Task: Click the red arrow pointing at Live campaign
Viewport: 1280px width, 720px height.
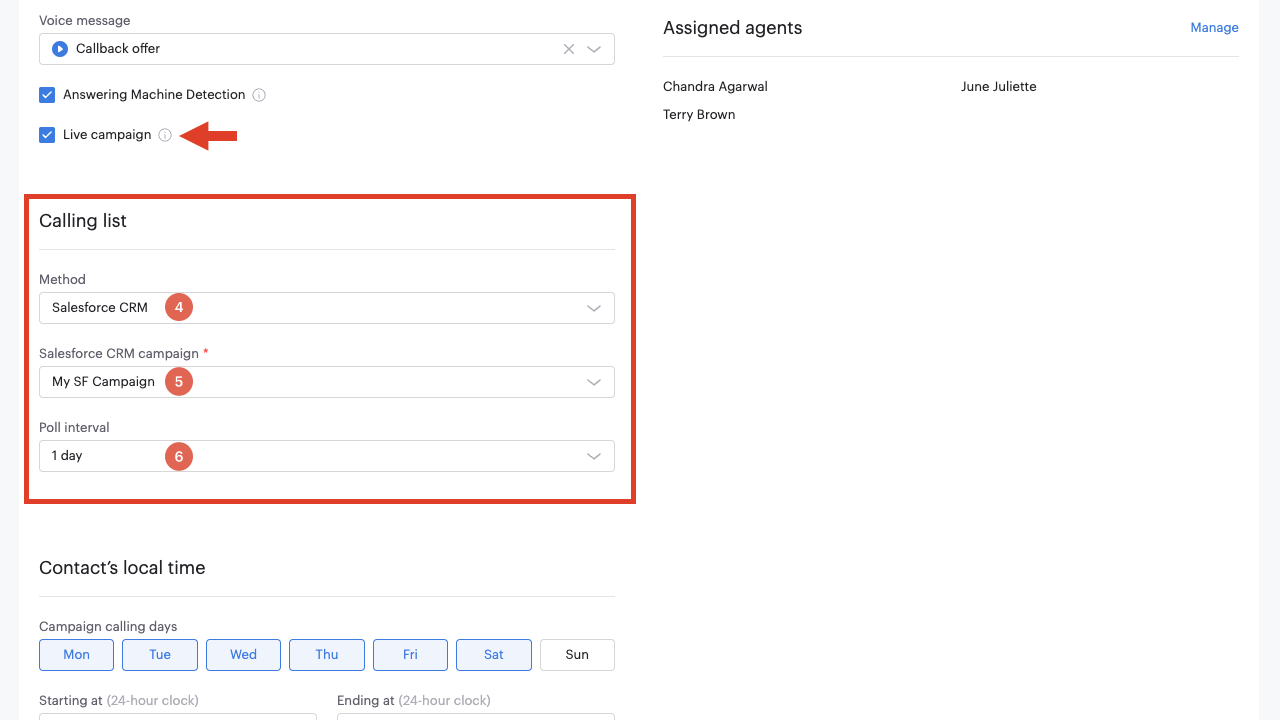Action: pyautogui.click(x=209, y=135)
